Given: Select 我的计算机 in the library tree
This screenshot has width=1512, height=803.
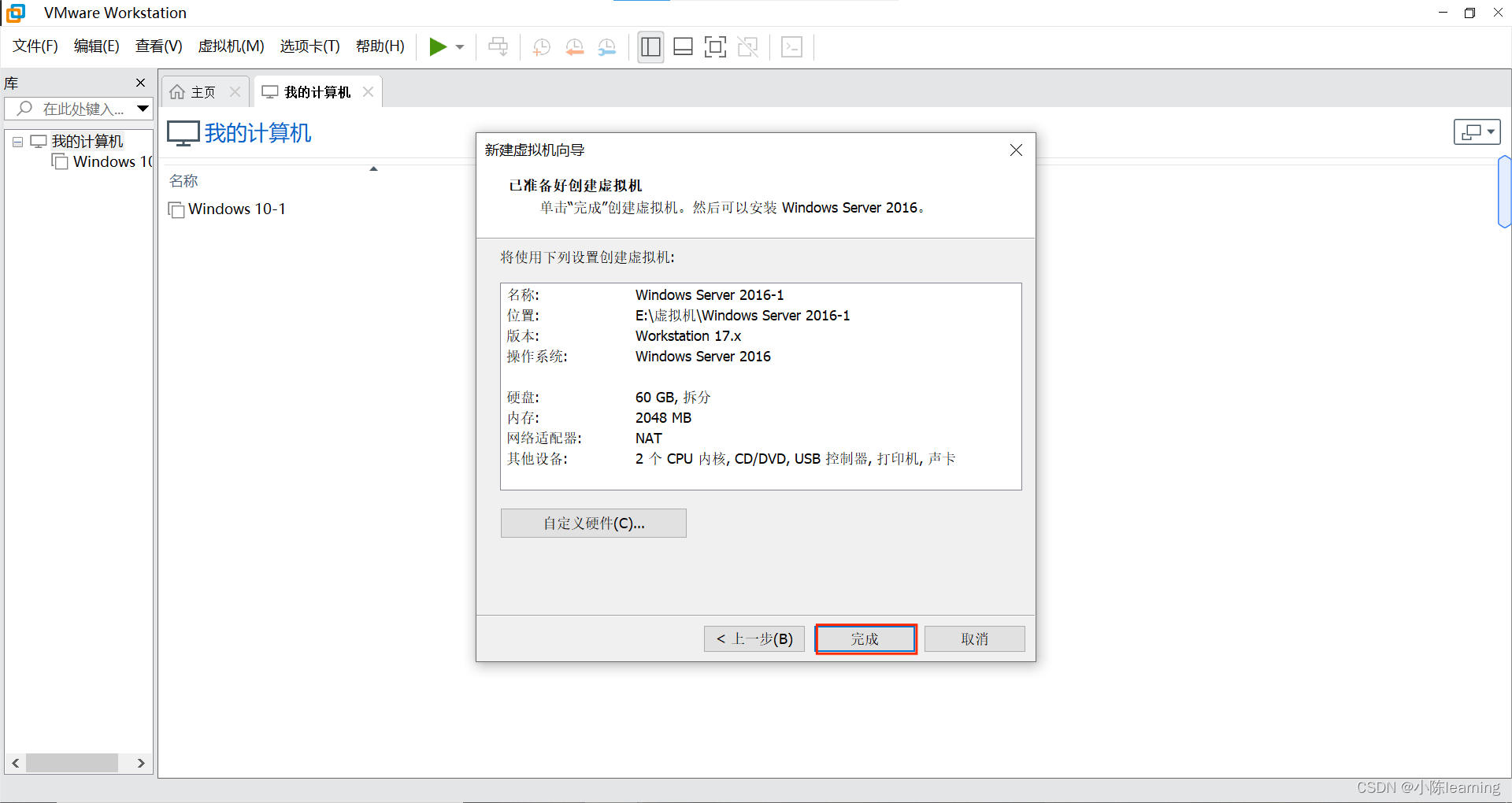Looking at the screenshot, I should pos(87,142).
